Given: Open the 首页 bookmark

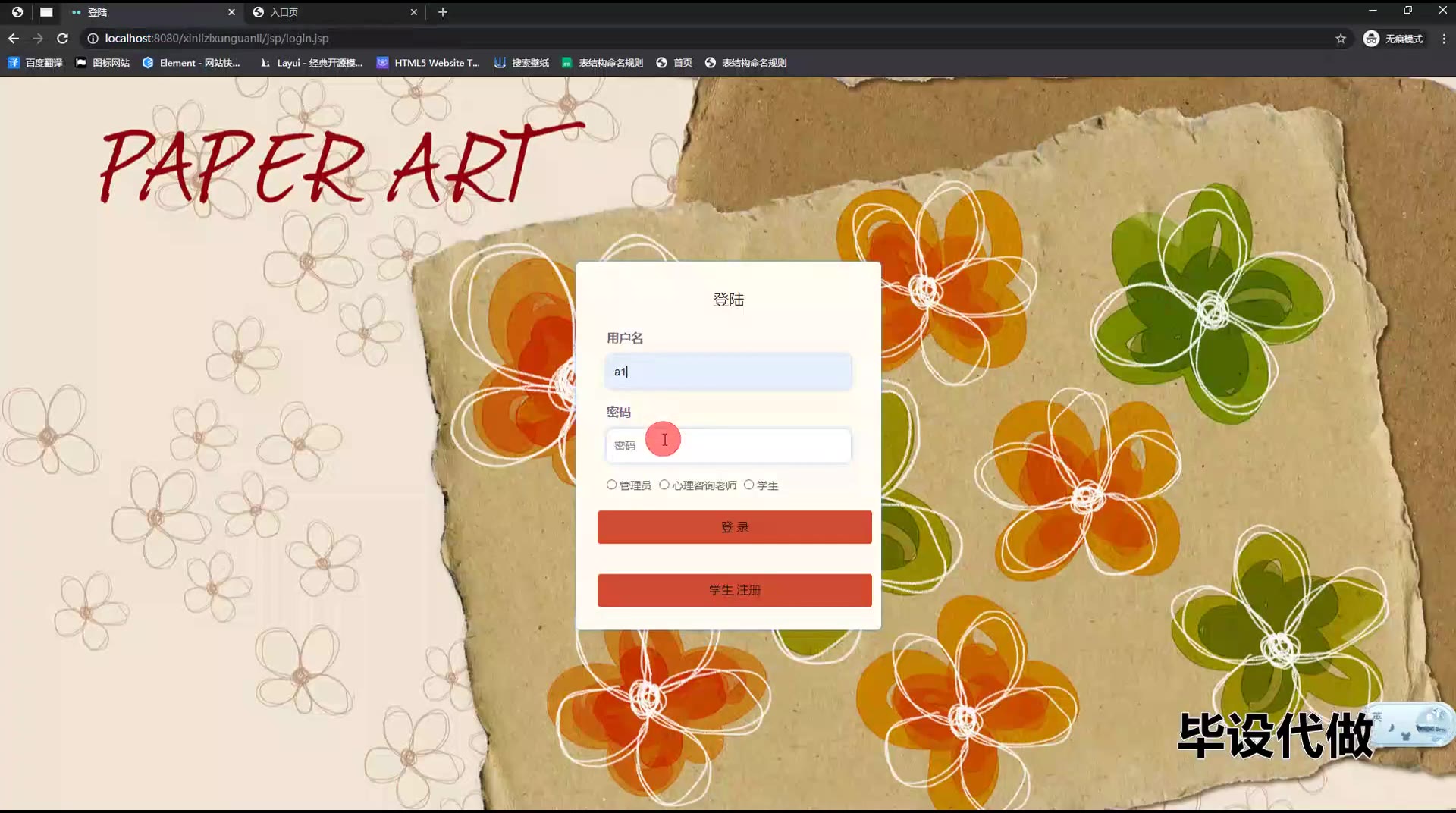Looking at the screenshot, I should 674,63.
